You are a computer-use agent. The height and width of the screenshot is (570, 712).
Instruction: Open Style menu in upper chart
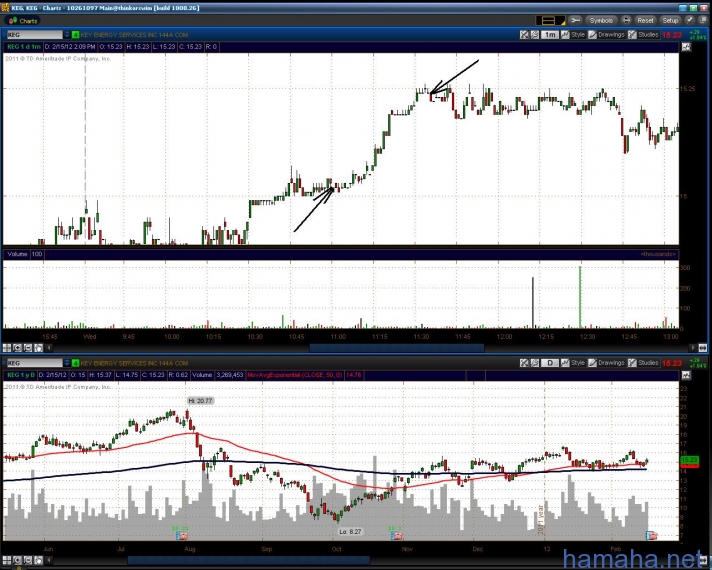pyautogui.click(x=578, y=35)
